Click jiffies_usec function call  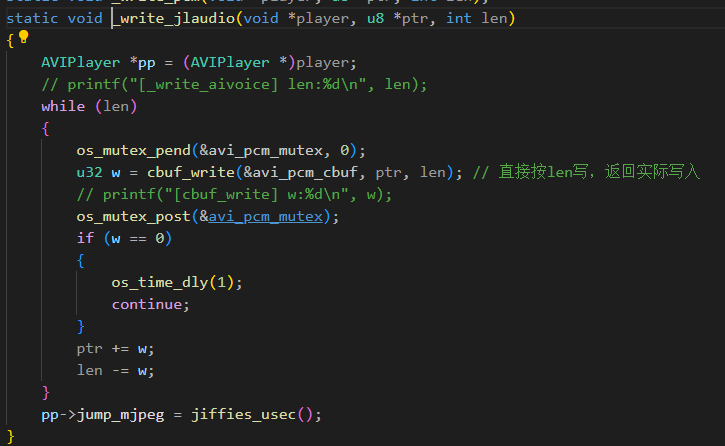[x=244, y=415]
